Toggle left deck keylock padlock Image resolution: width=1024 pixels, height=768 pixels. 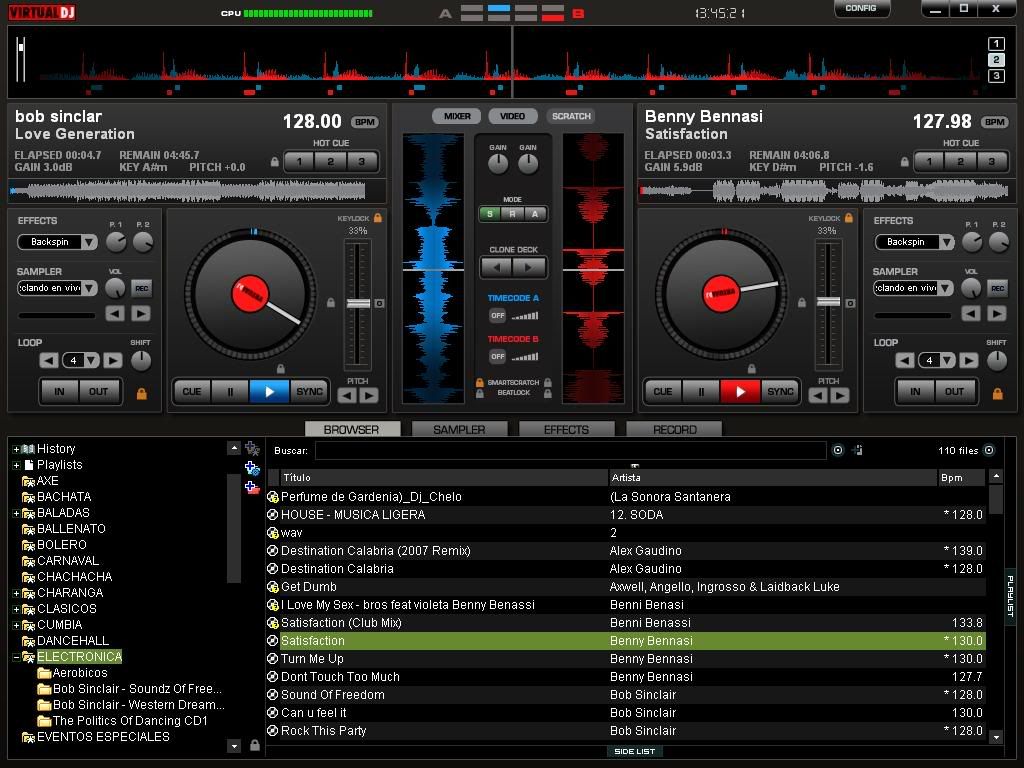pyautogui.click(x=377, y=217)
